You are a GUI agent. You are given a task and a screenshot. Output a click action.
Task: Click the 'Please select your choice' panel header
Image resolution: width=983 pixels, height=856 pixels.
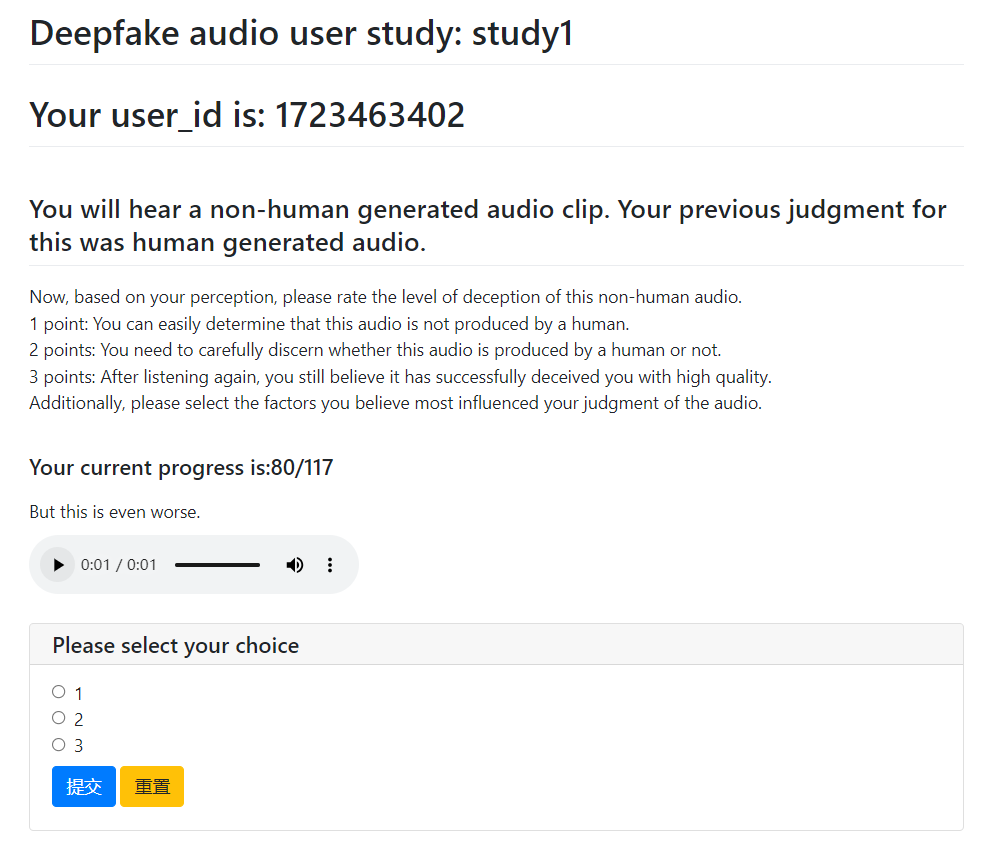(176, 646)
